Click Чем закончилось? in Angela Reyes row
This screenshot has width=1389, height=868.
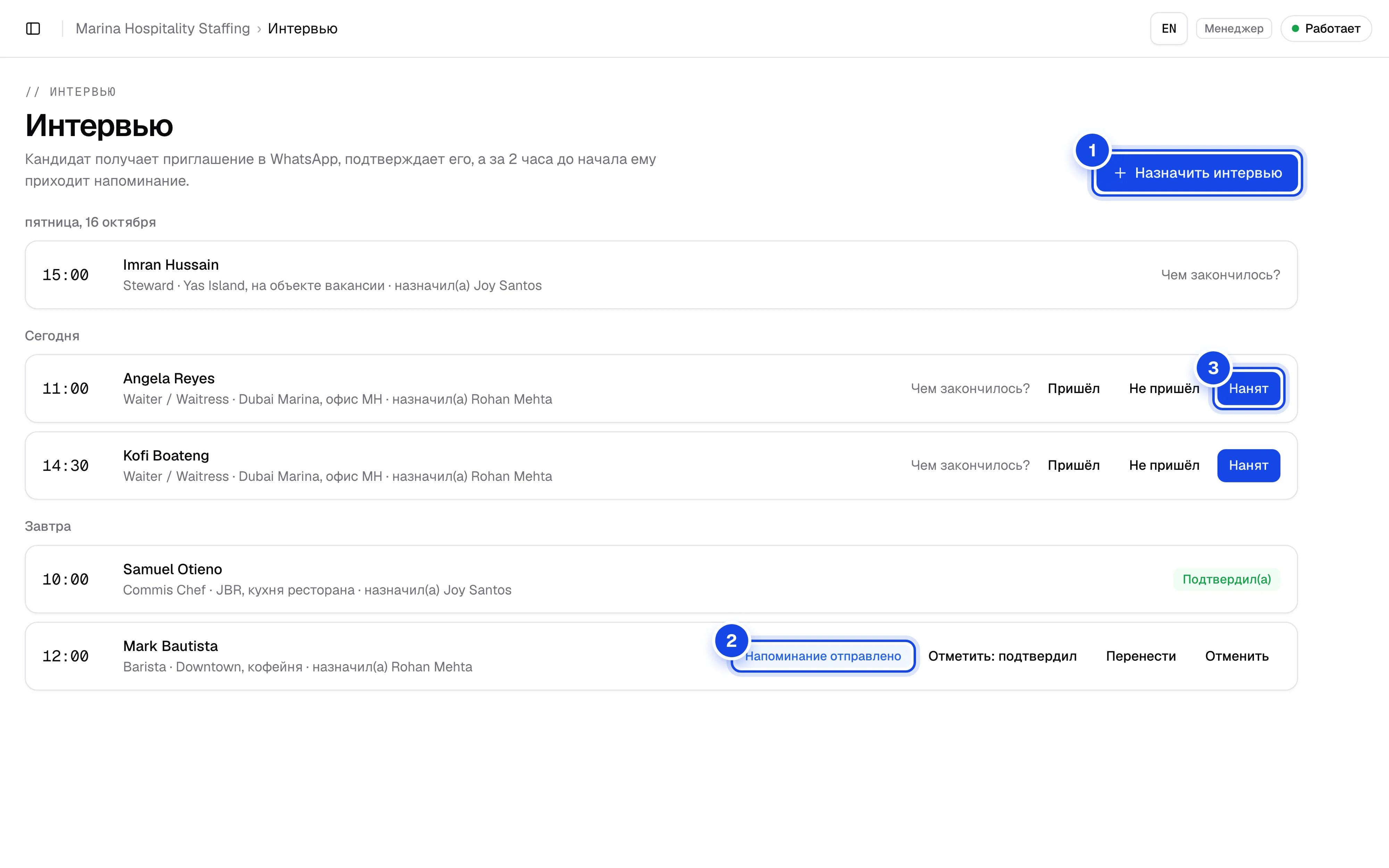[x=970, y=389]
